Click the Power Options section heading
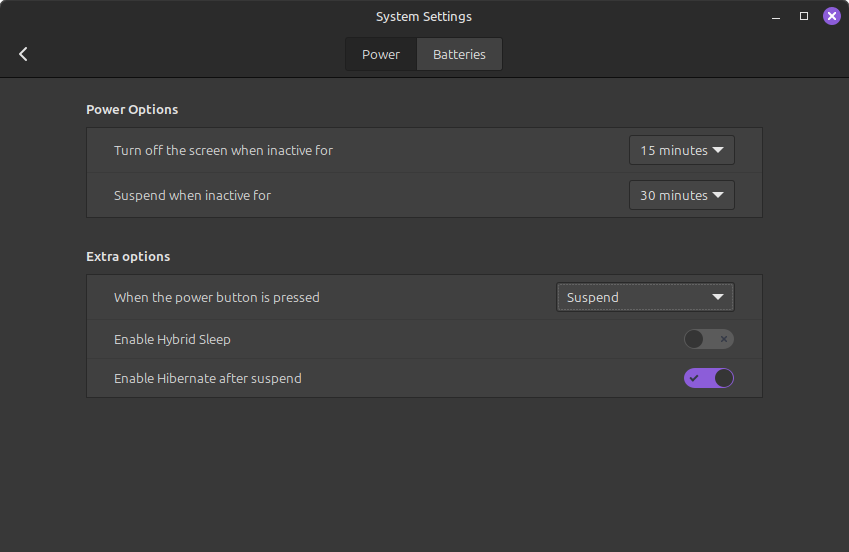This screenshot has height=552, width=849. pyautogui.click(x=132, y=110)
